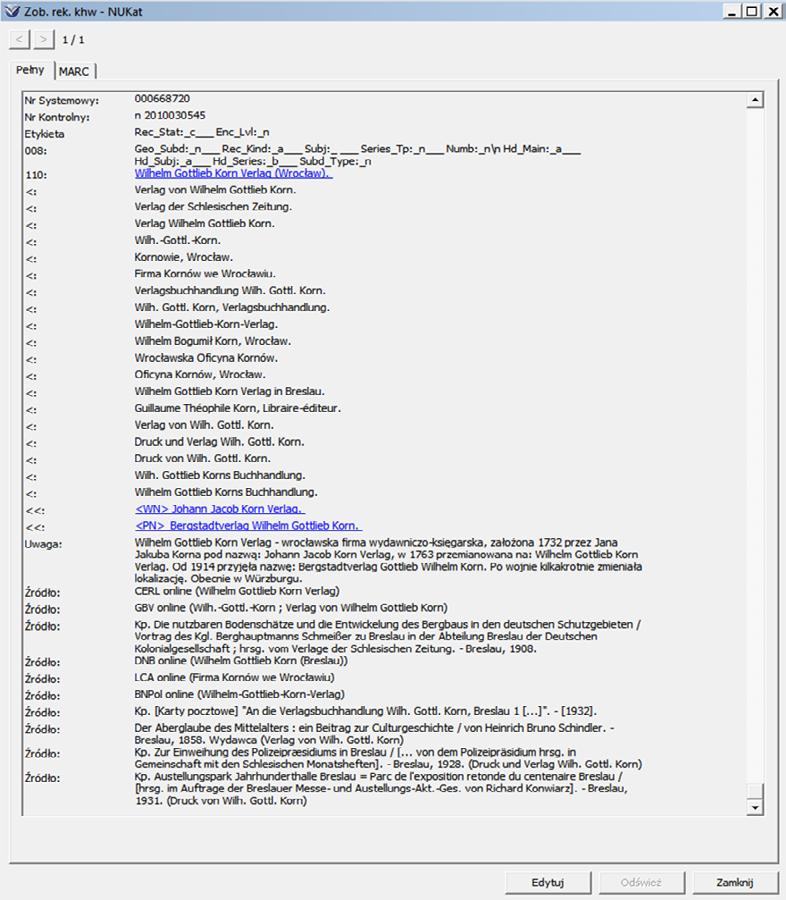
Task: Click the Zamknij button
Action: click(x=735, y=882)
